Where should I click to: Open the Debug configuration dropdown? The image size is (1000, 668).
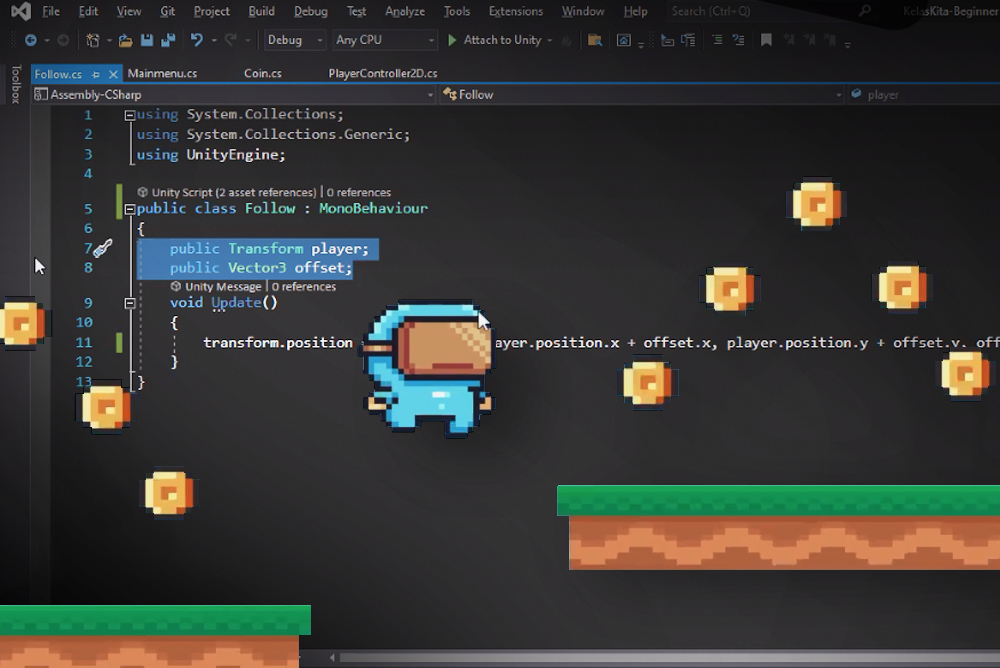pos(295,40)
